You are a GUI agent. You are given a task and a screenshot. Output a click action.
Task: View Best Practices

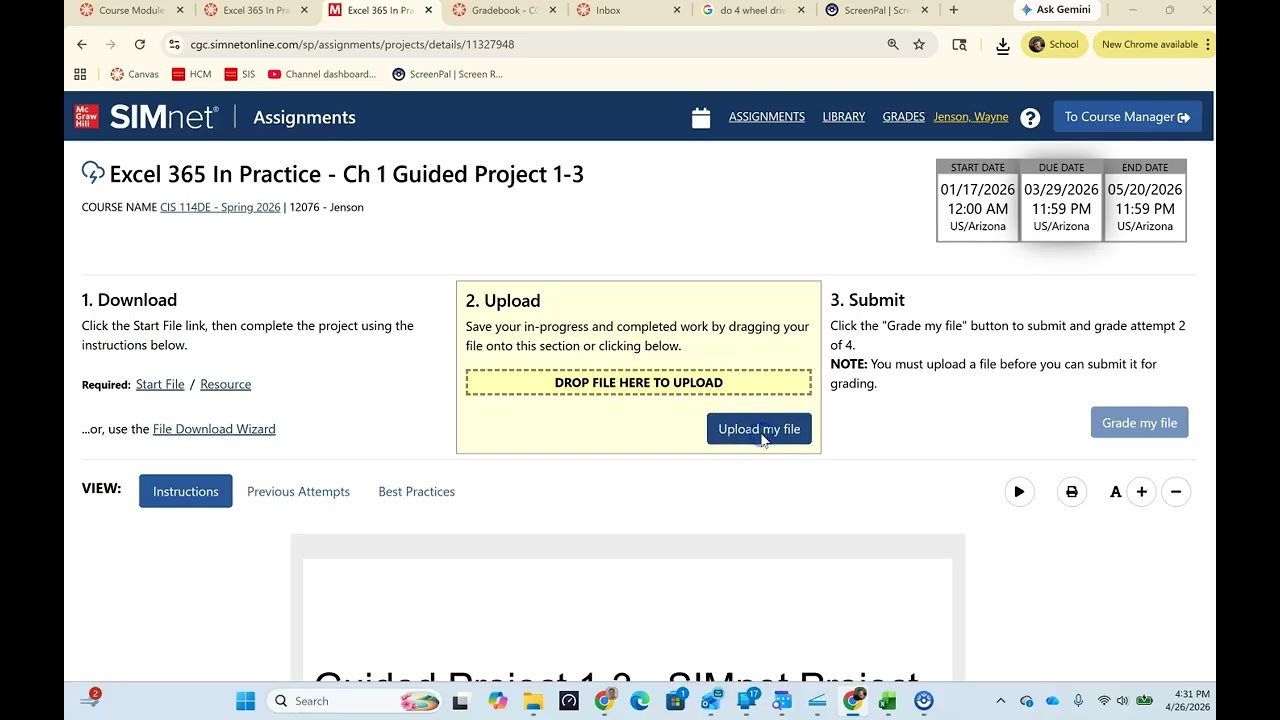417,492
